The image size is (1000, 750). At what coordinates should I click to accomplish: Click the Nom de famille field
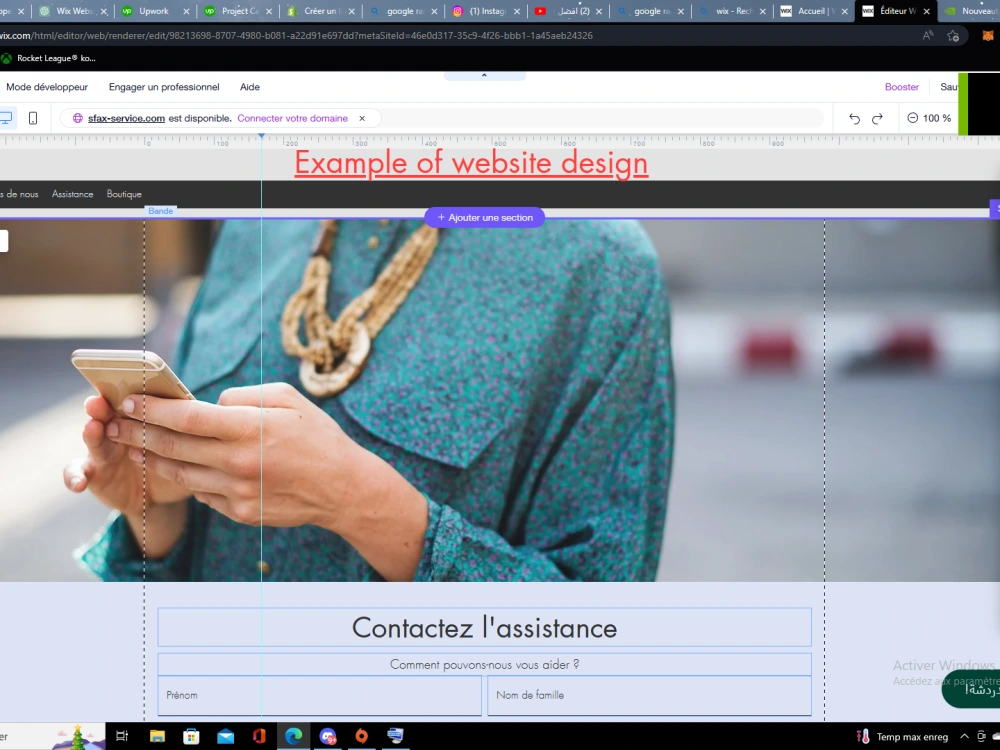pyautogui.click(x=649, y=695)
